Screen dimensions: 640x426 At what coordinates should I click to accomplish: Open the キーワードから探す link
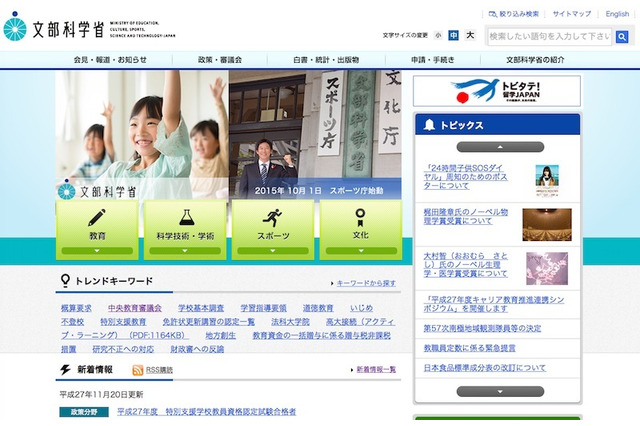point(366,283)
